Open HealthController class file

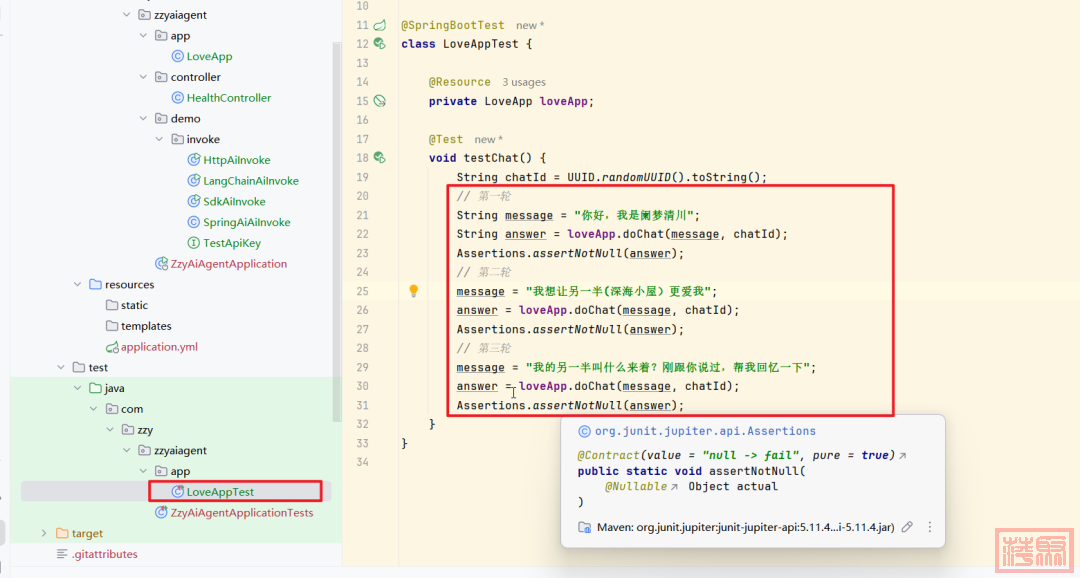pyautogui.click(x=228, y=98)
